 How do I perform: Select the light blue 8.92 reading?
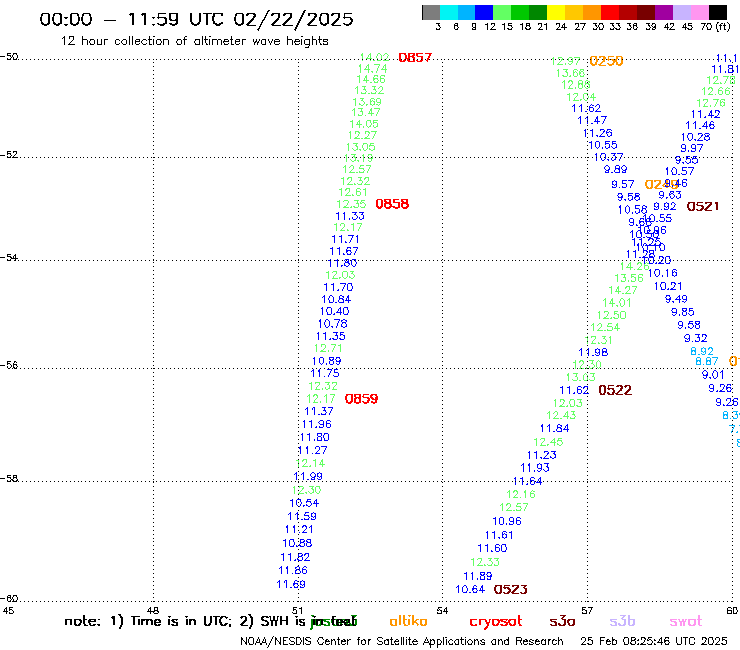point(702,351)
